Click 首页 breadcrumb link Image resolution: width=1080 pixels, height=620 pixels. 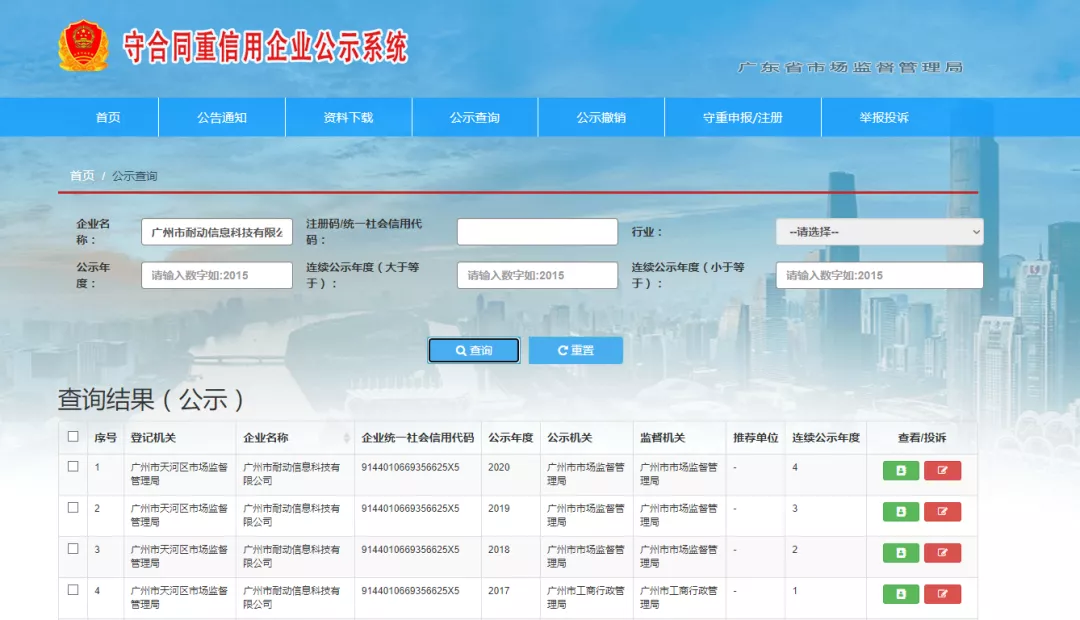tap(82, 176)
